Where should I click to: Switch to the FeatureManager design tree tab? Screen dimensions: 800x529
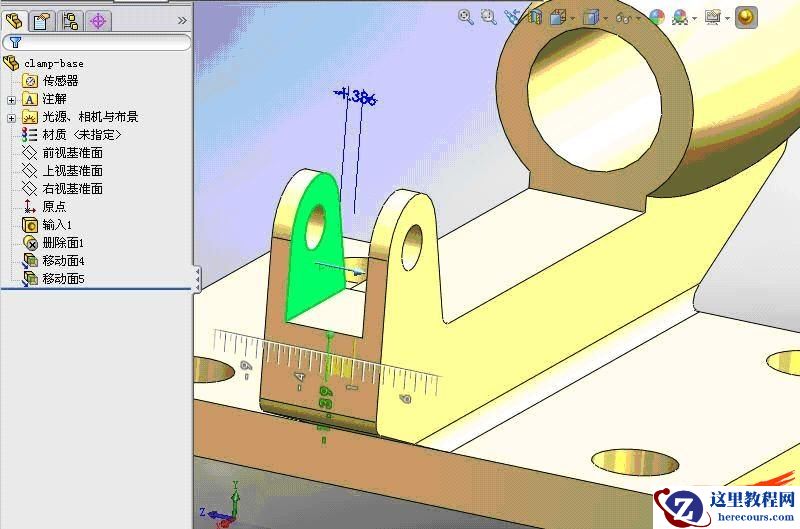click(14, 21)
